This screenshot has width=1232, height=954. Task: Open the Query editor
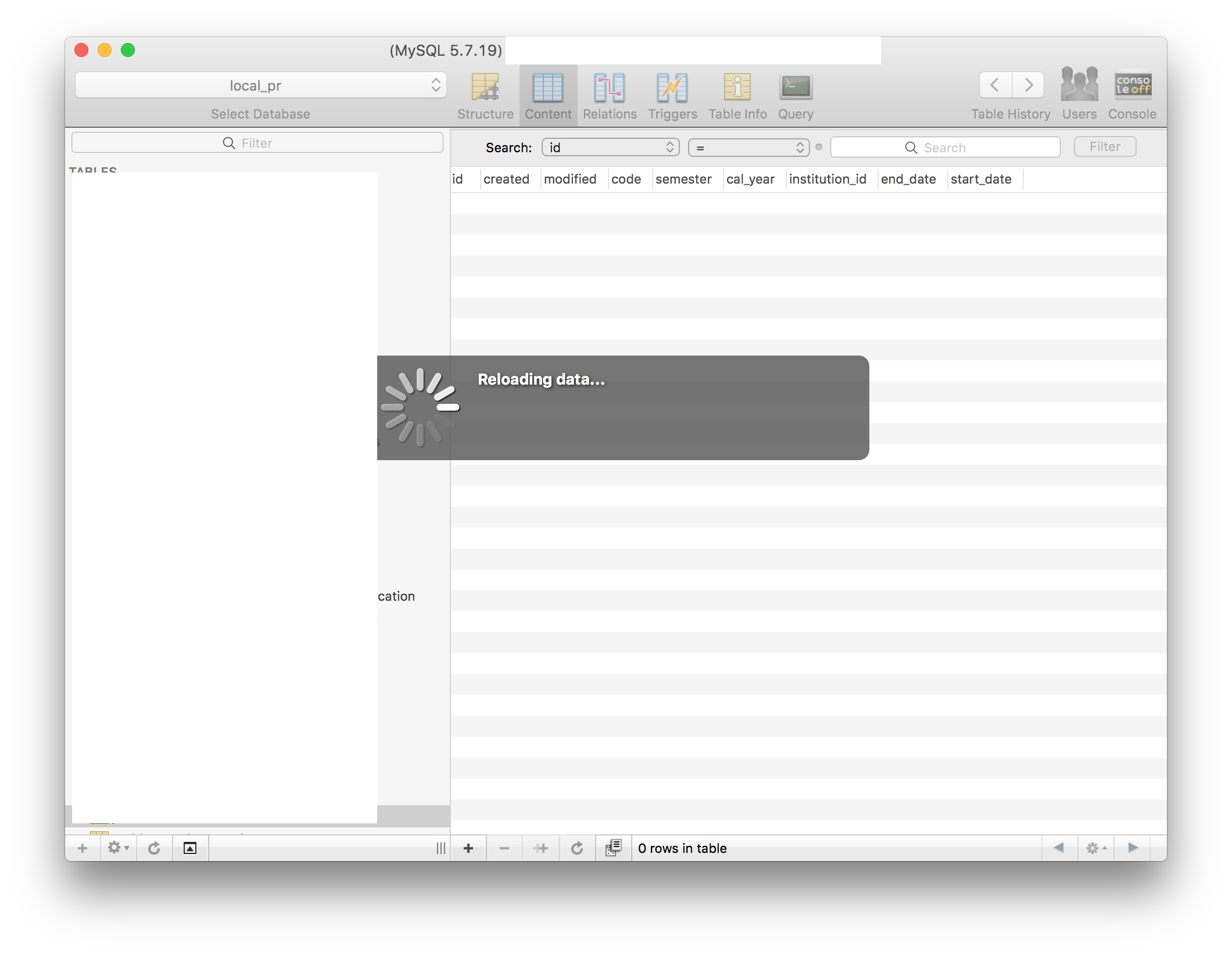click(x=796, y=96)
